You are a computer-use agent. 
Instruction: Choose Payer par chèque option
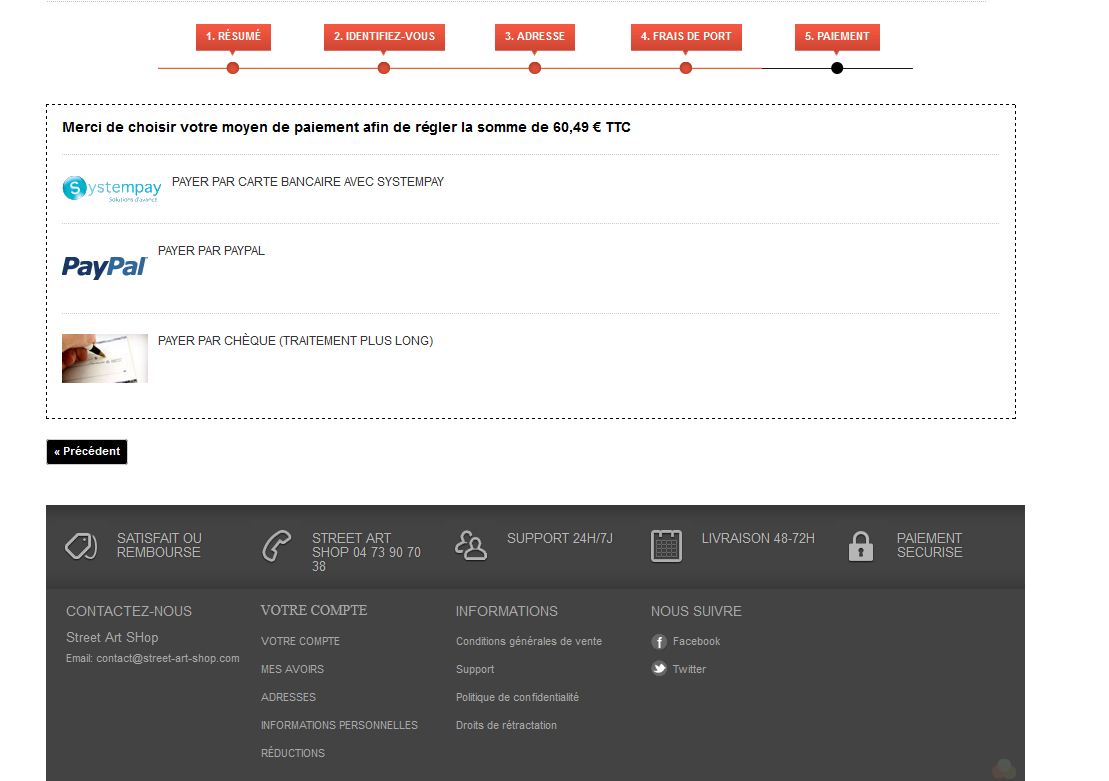(x=296, y=340)
